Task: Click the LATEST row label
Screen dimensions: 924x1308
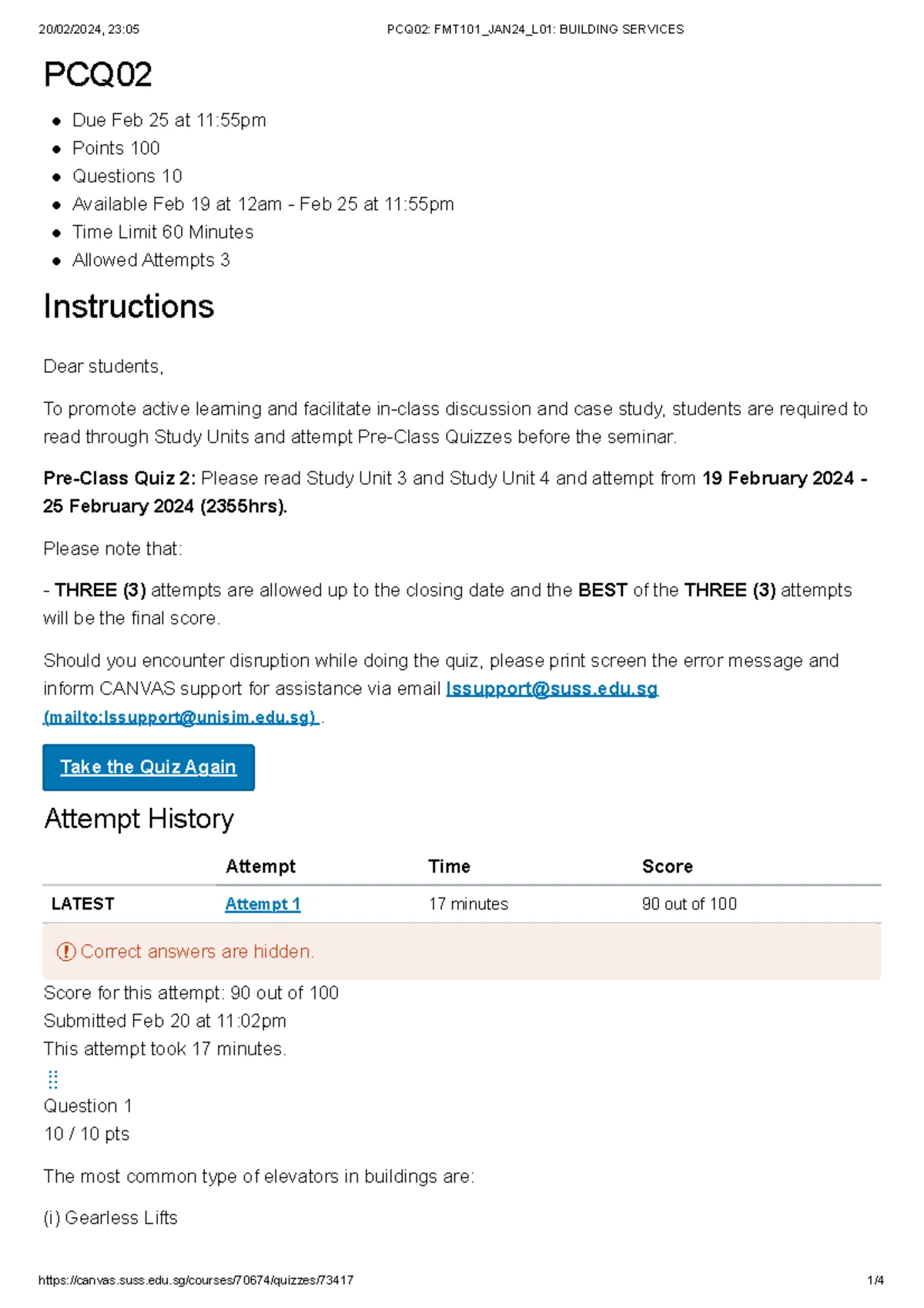Action: point(82,904)
